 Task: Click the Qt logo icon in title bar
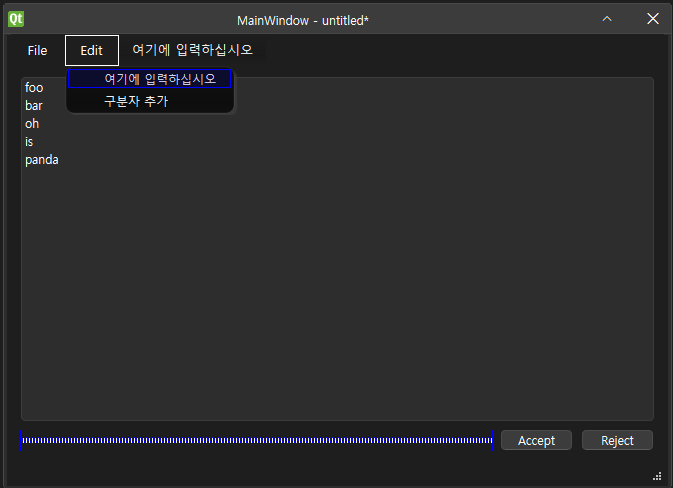[16, 19]
